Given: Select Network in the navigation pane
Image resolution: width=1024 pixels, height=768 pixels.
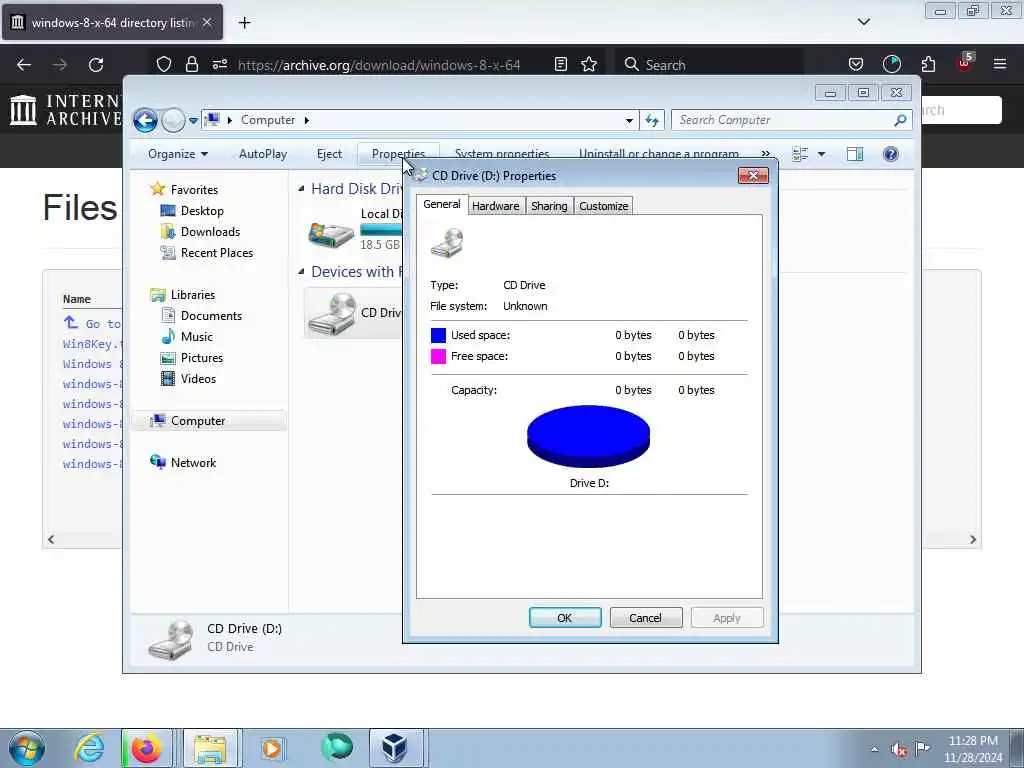Looking at the screenshot, I should 193,462.
